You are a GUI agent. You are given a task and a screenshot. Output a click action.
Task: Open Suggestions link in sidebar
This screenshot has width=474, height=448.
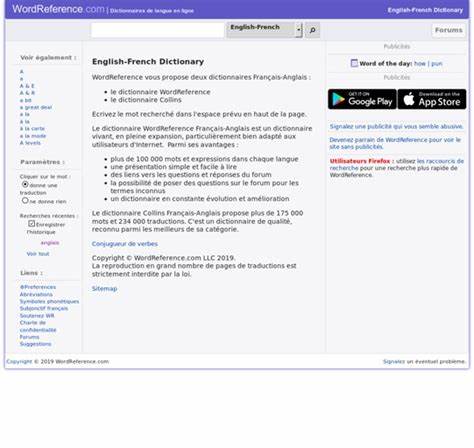pos(35,344)
